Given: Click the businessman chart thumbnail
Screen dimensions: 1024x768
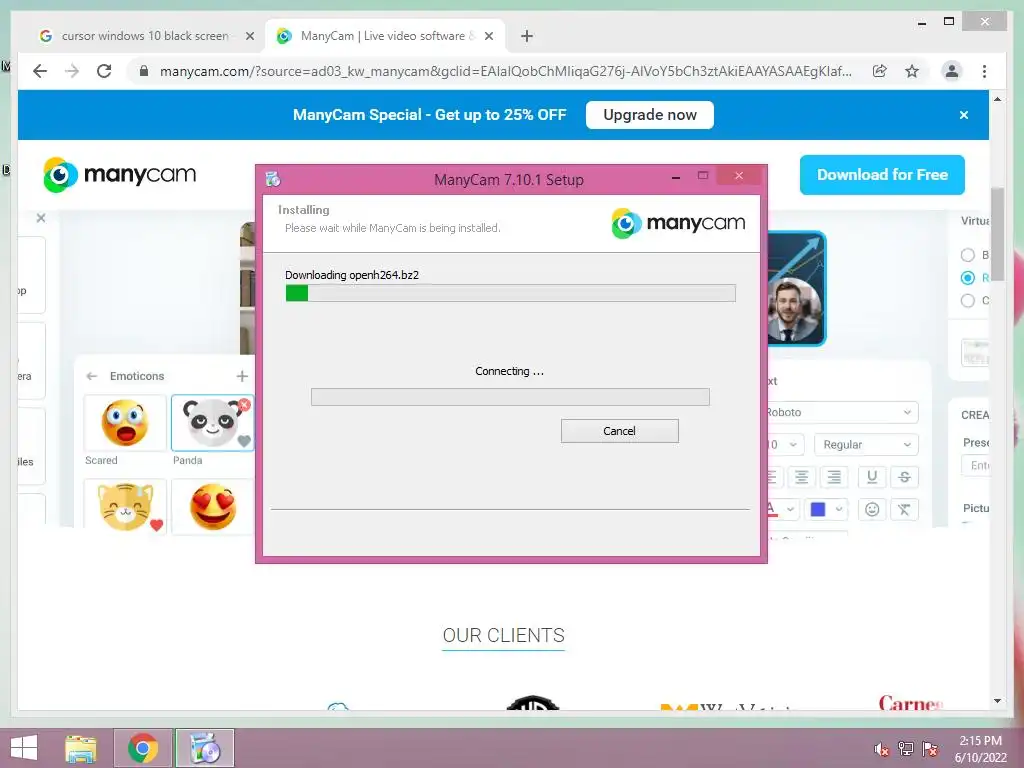Looking at the screenshot, I should pos(797,289).
